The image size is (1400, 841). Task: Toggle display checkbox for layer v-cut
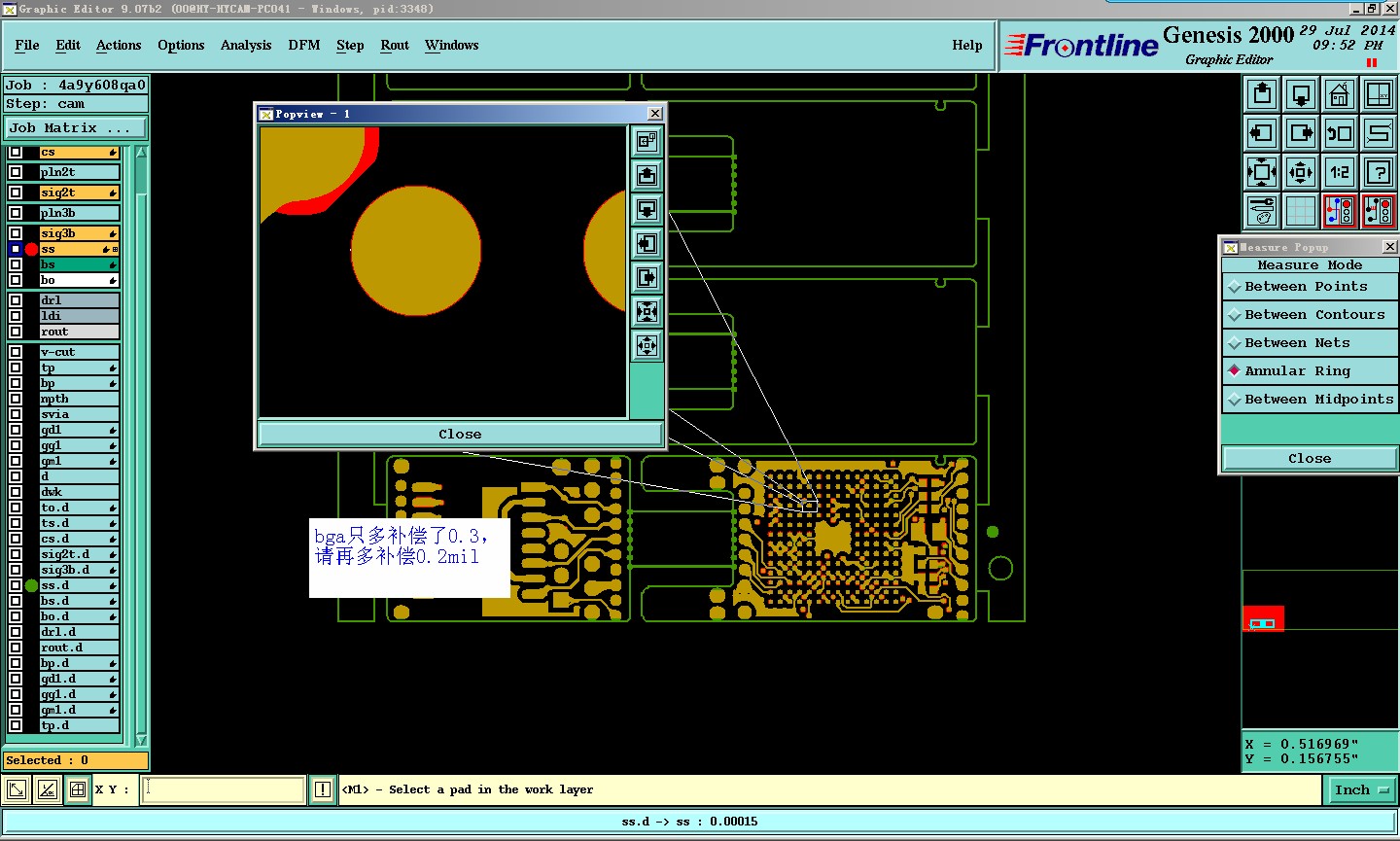coord(16,352)
